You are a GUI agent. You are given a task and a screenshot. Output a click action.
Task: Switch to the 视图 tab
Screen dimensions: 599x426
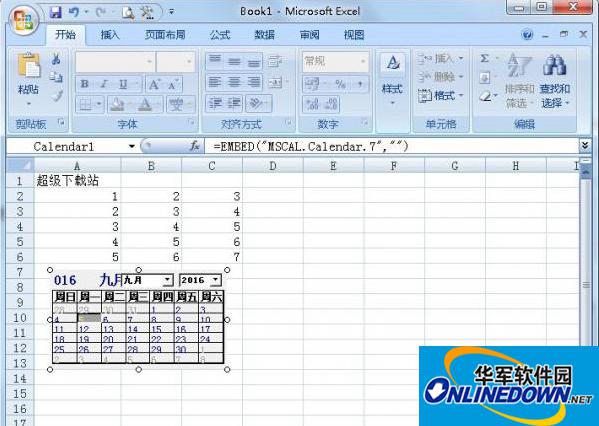click(354, 35)
